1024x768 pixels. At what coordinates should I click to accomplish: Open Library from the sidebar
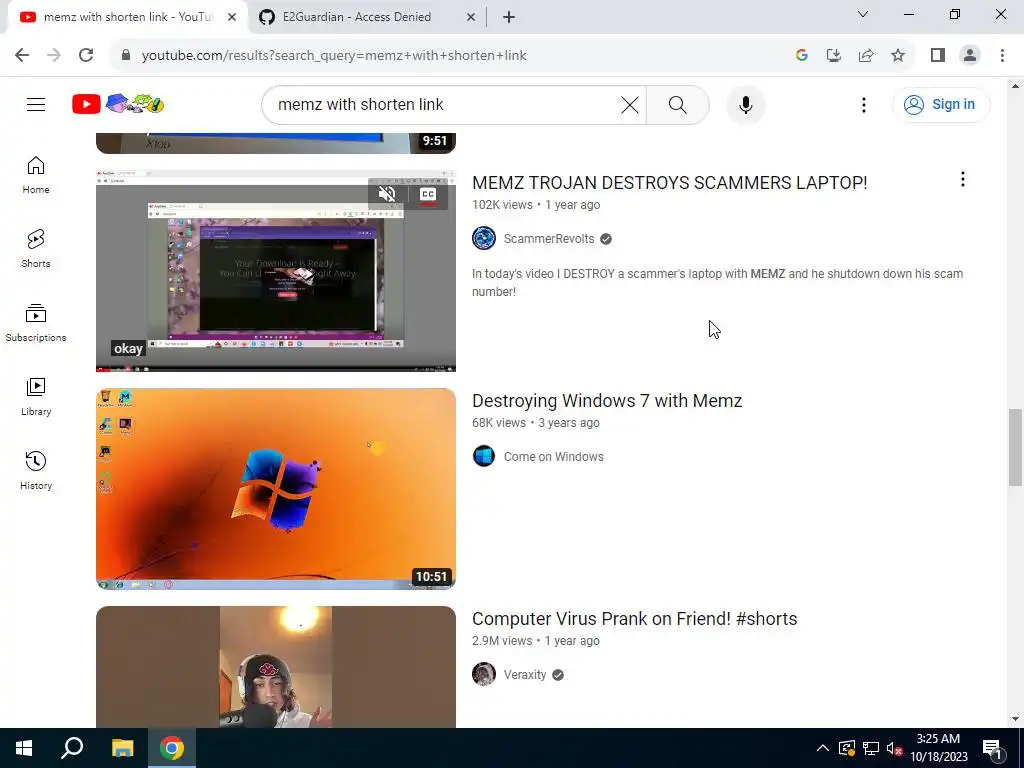[x=36, y=396]
